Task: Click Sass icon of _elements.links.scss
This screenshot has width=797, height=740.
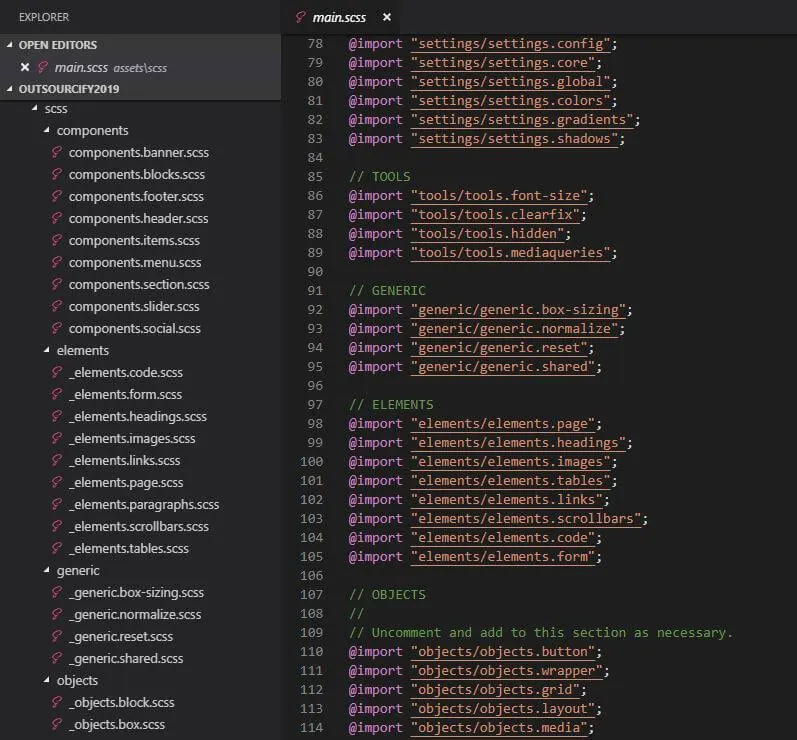Action: (x=57, y=460)
